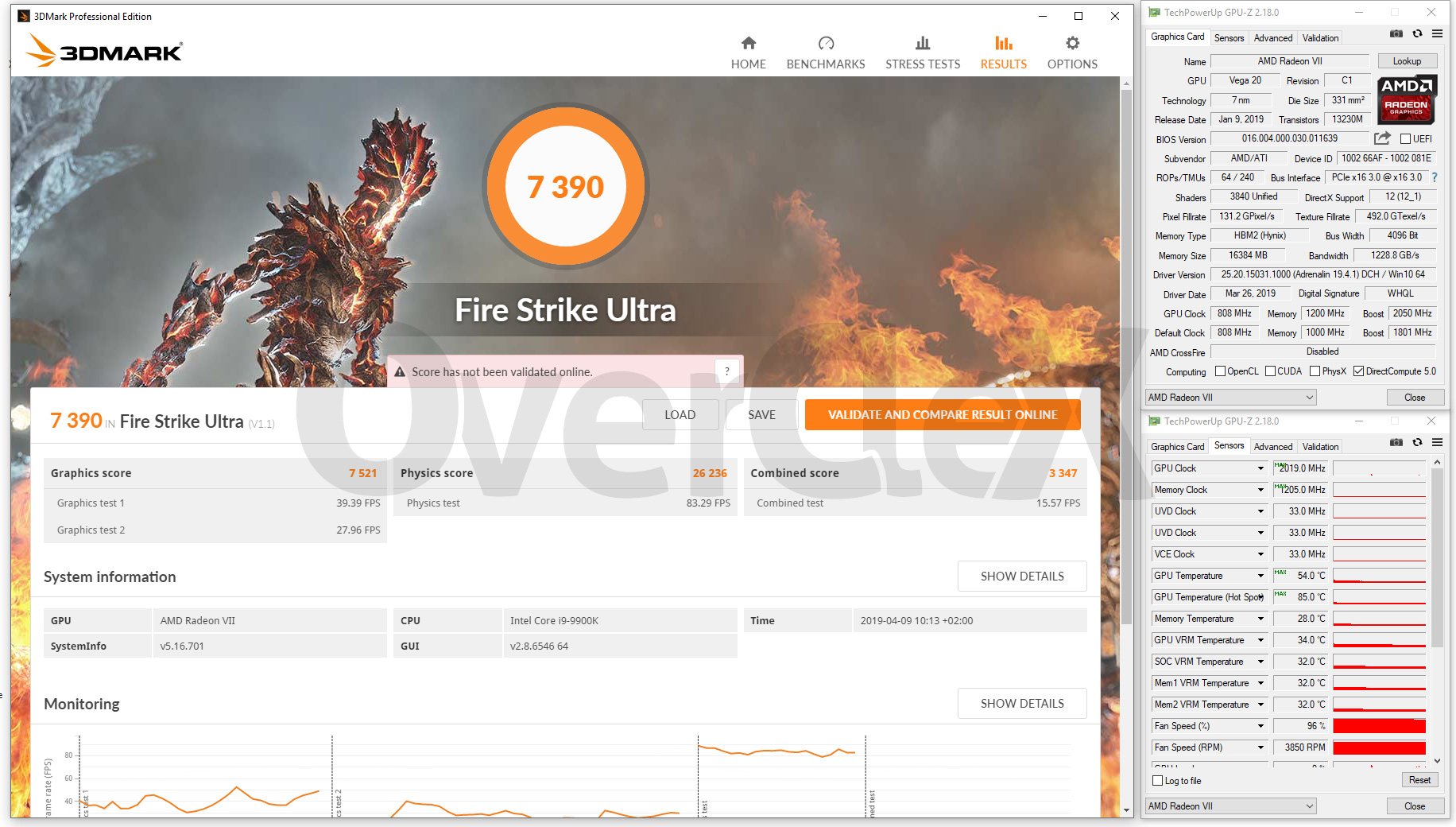1456x827 pixels.
Task: Open the AMD Radeon VII selector in lower GPU-Z
Action: point(1231,806)
